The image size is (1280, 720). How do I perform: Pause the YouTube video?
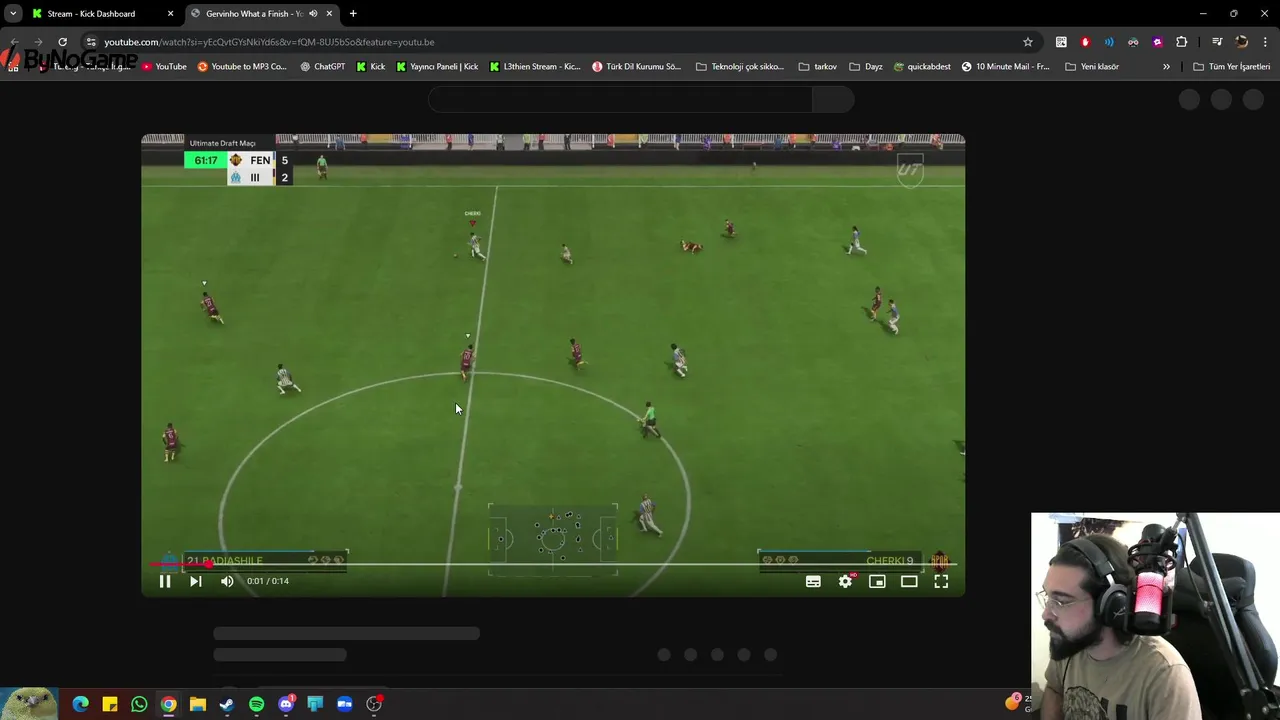pos(165,581)
